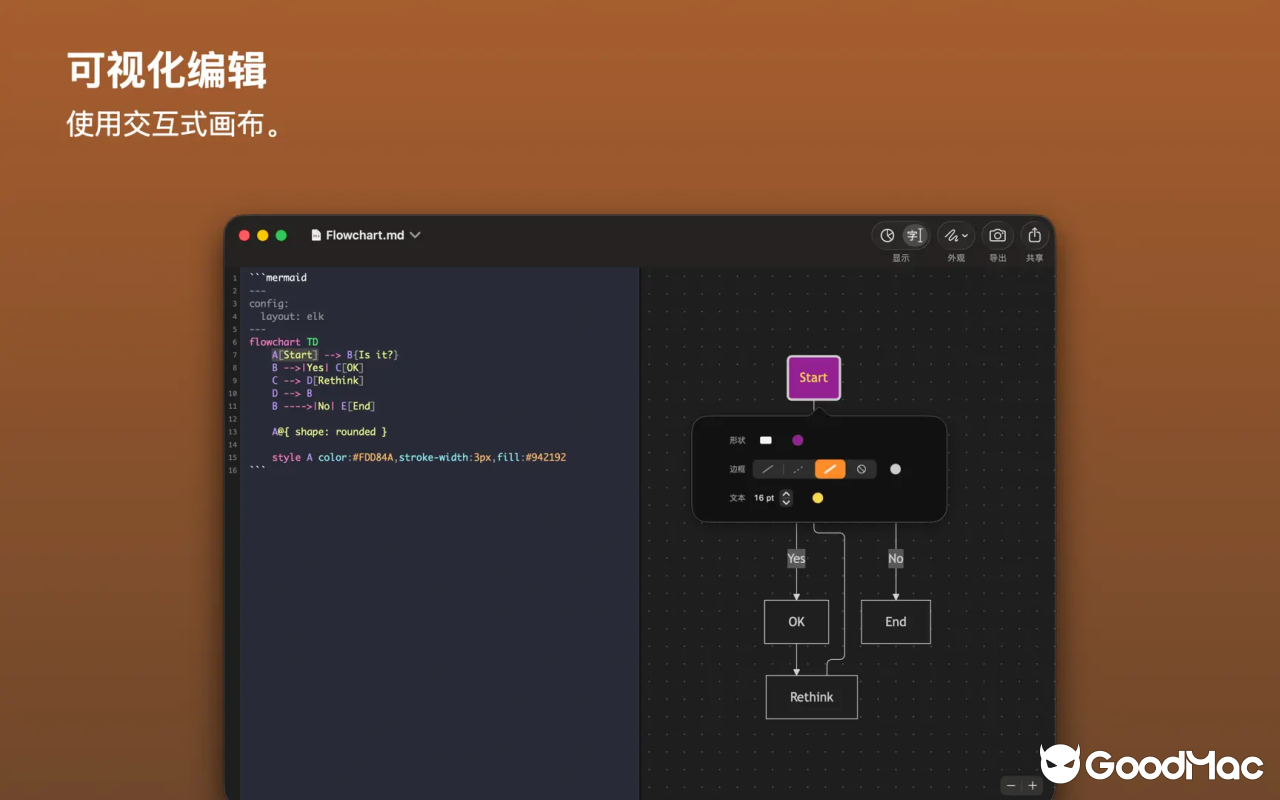The width and height of the screenshot is (1280, 800).
Task: Click the D --> B code line
Action: point(292,394)
